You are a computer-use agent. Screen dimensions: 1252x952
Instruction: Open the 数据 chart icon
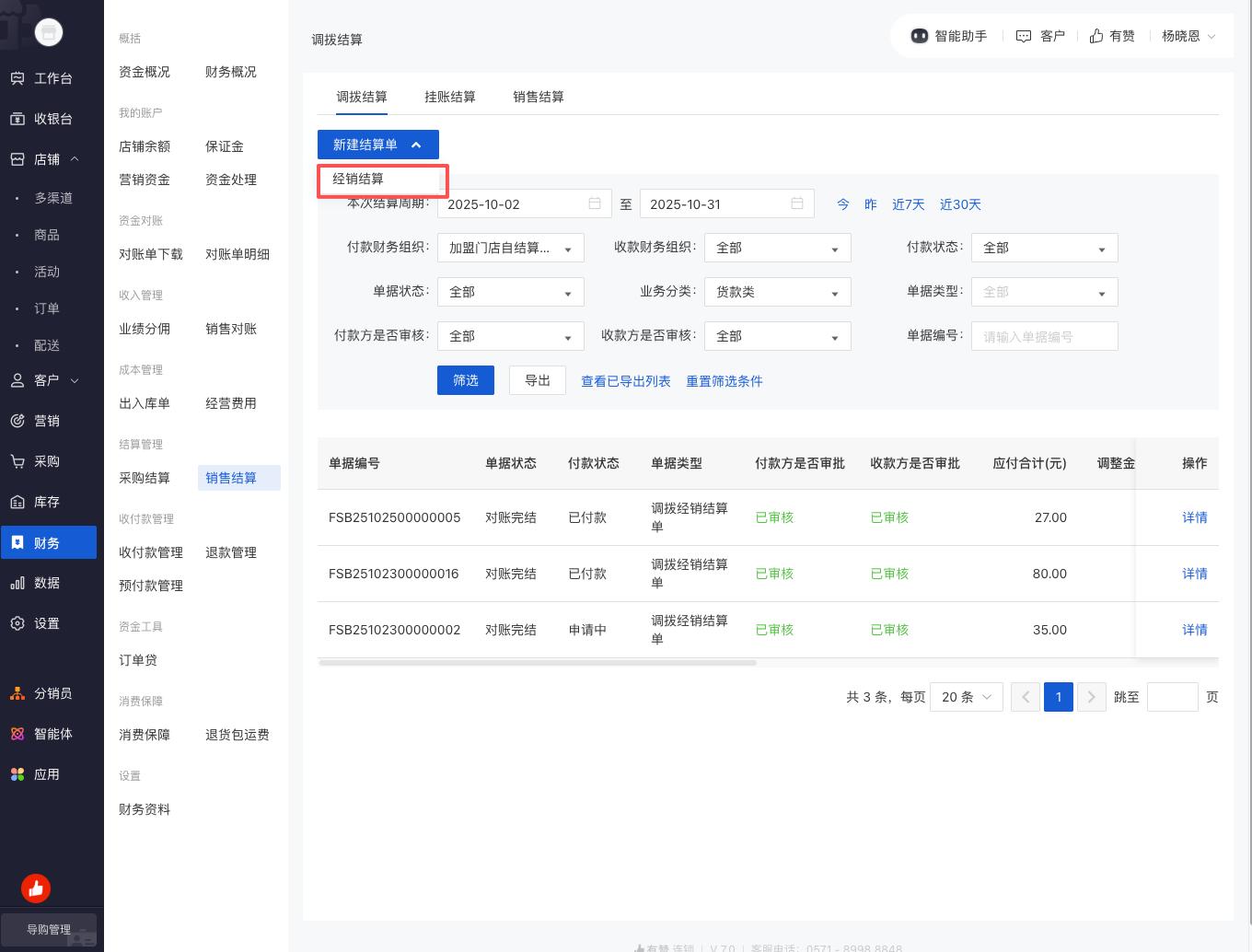tap(17, 583)
